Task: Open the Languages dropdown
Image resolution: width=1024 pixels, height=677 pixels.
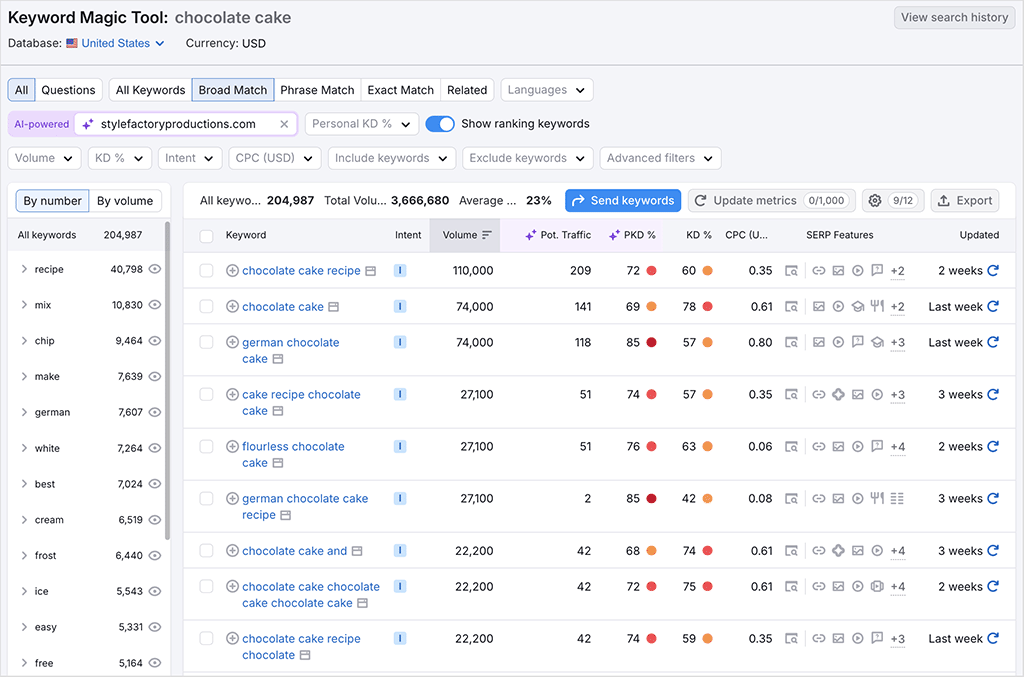Action: [547, 90]
